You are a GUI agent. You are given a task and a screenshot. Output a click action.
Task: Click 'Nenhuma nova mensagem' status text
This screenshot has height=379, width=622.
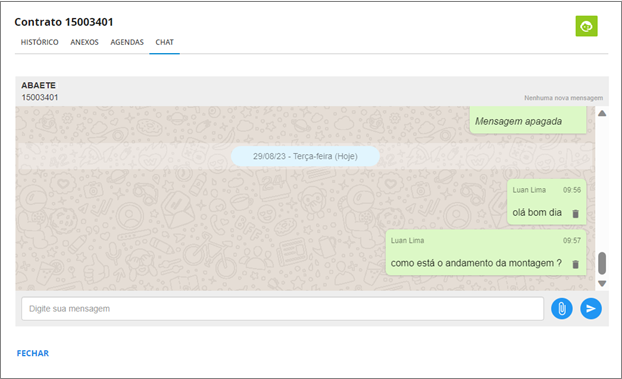coord(563,98)
